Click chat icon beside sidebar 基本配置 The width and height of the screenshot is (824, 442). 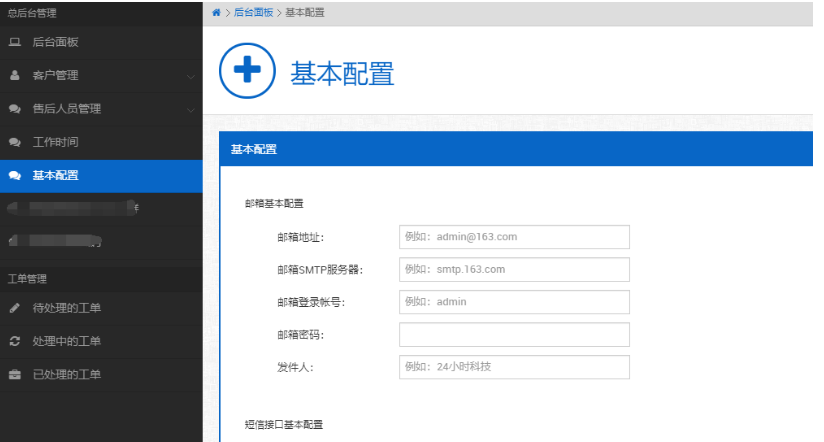click(15, 176)
